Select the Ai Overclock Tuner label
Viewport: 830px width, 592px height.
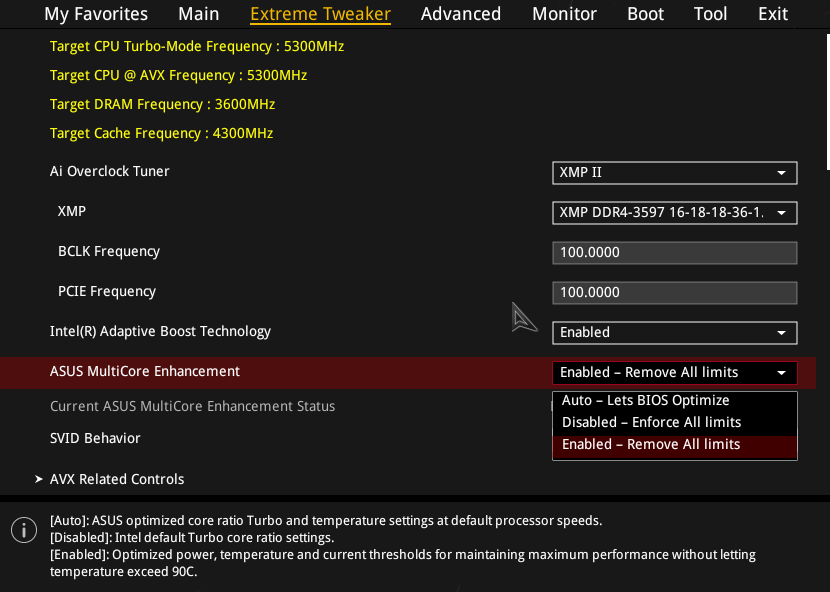coord(110,172)
